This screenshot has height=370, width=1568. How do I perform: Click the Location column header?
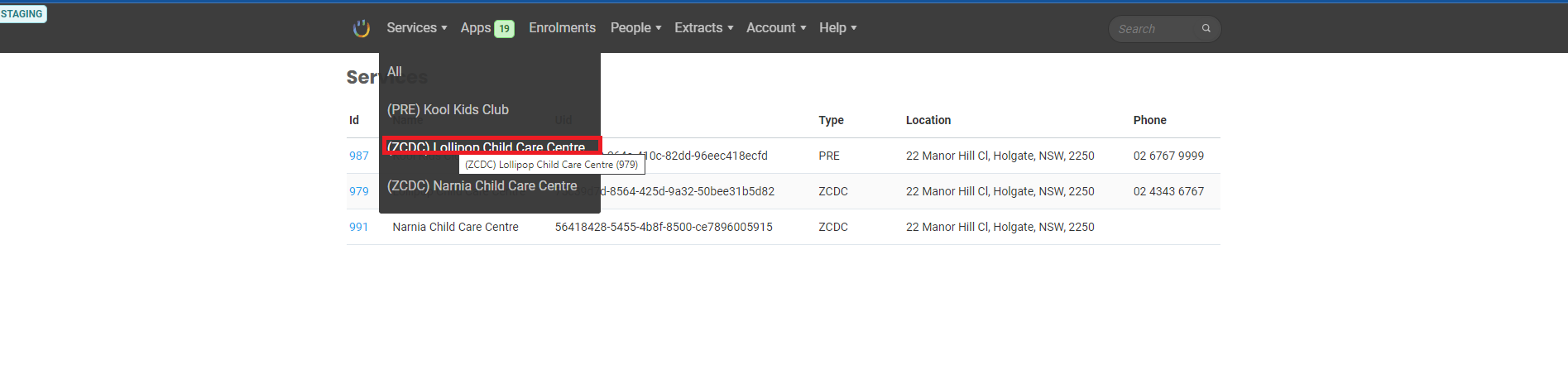tap(928, 120)
